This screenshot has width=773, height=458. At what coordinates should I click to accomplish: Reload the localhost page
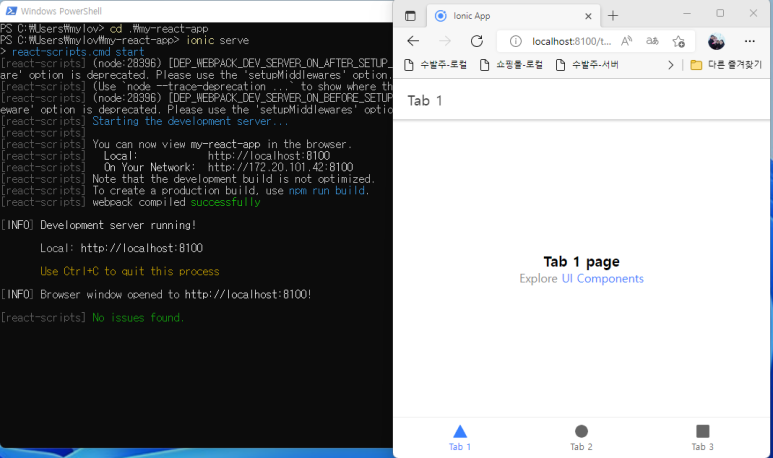pyautogui.click(x=477, y=41)
